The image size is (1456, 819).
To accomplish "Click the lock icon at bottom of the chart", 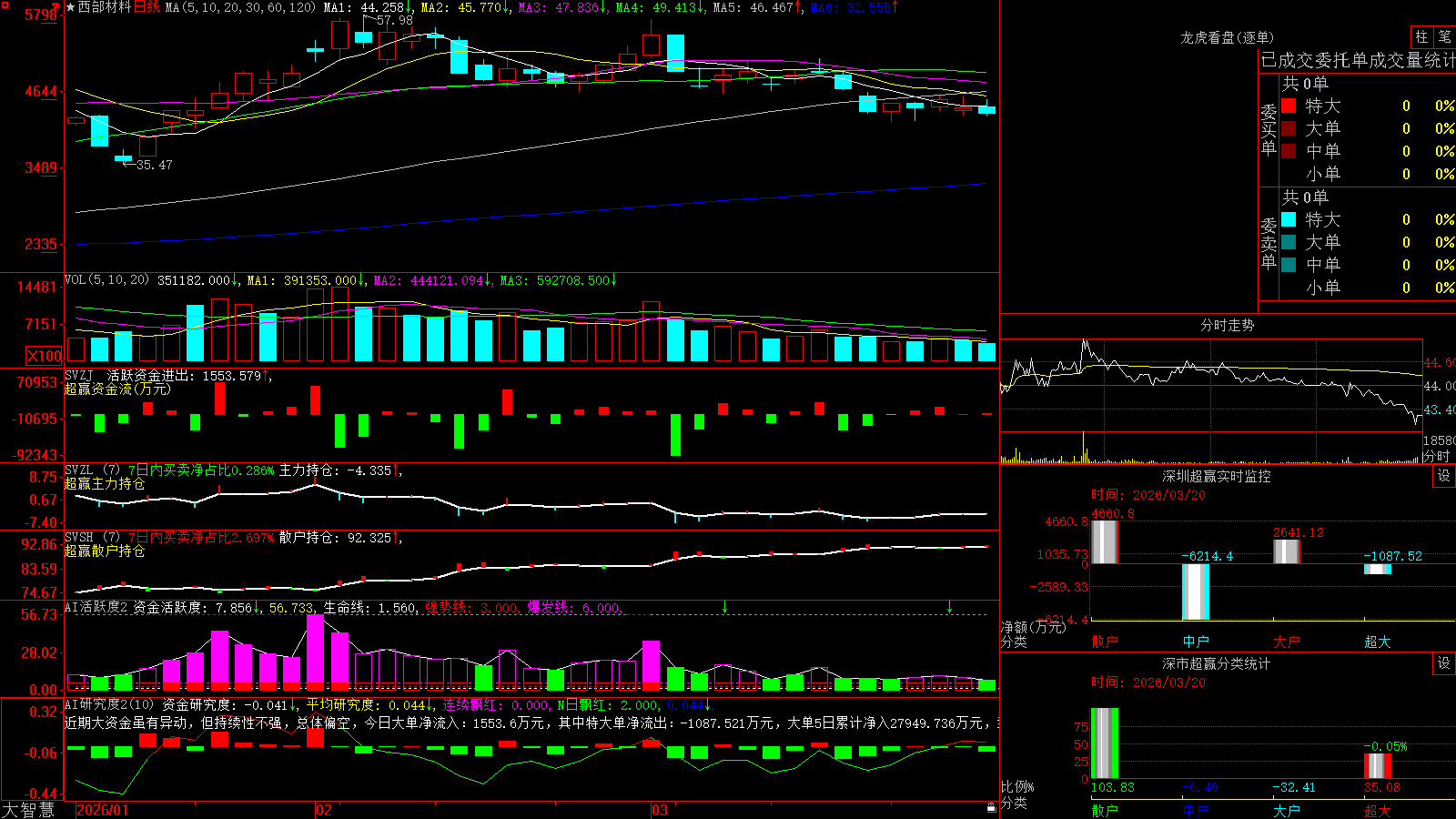I will click(991, 807).
